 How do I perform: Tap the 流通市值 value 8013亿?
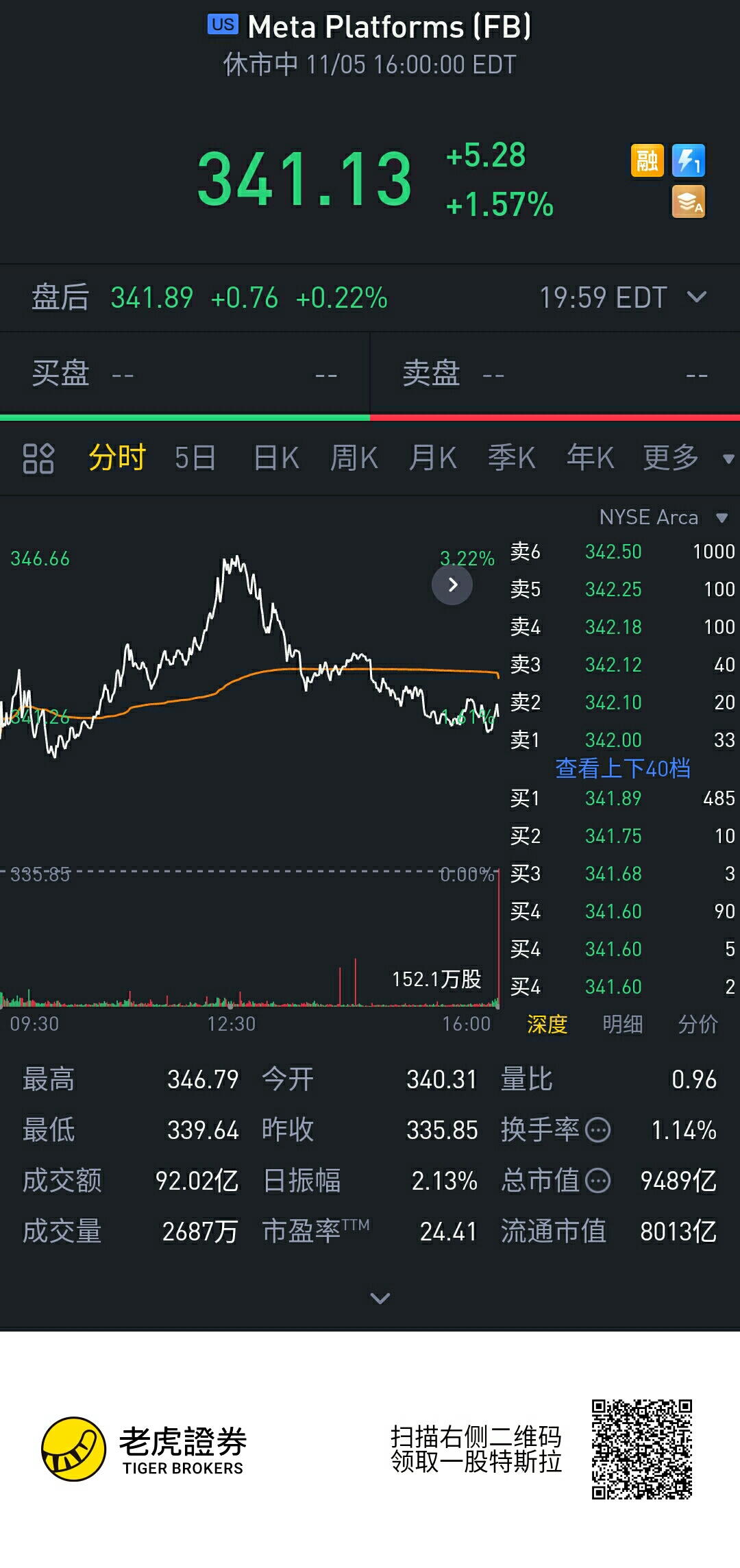pyautogui.click(x=678, y=1232)
